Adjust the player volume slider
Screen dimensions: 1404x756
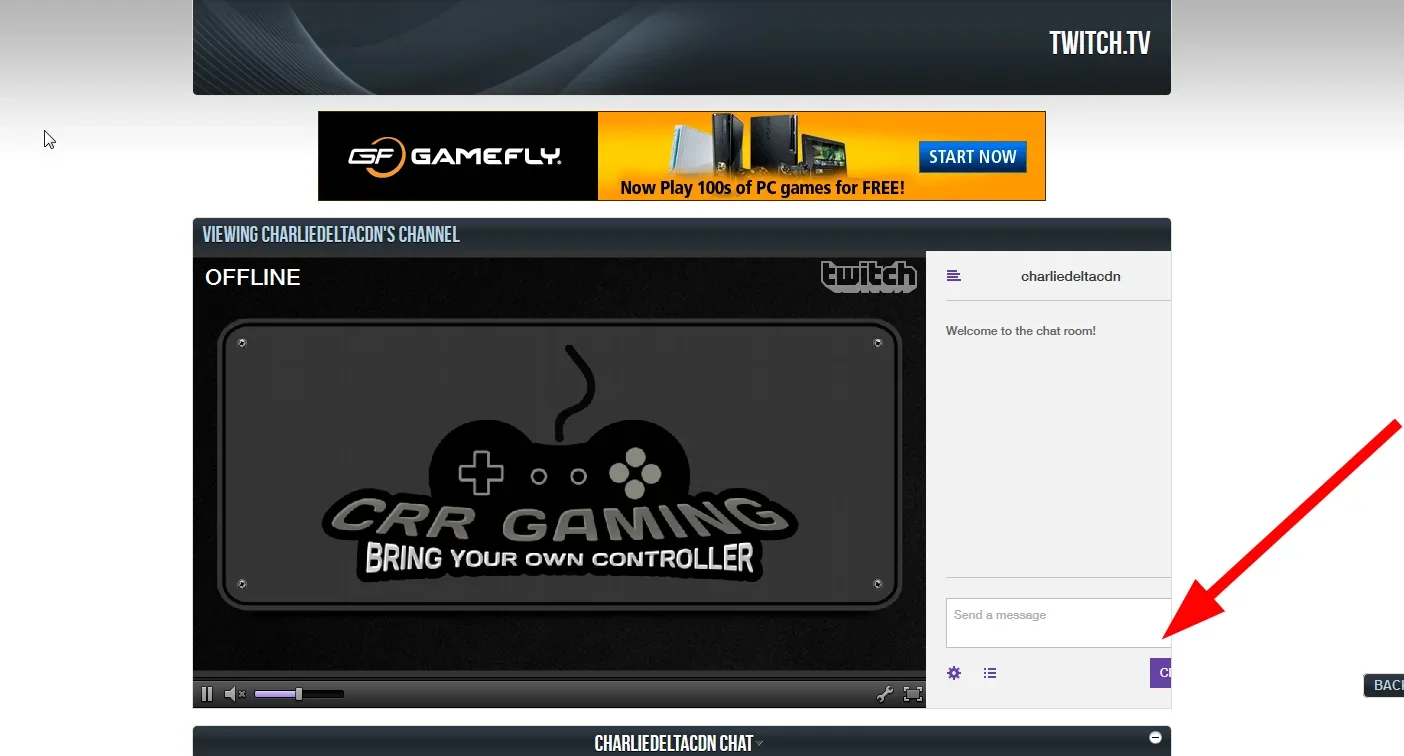click(299, 694)
